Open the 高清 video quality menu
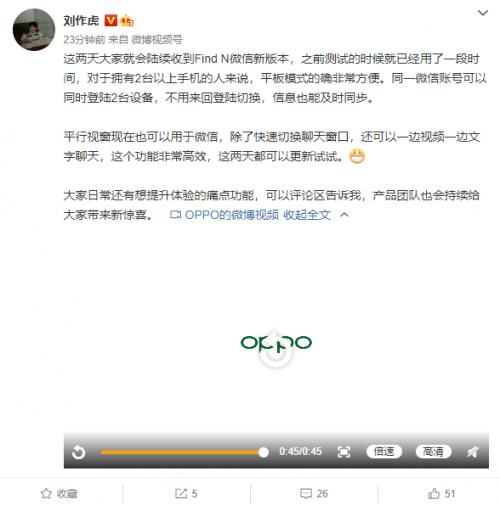 coord(433,452)
